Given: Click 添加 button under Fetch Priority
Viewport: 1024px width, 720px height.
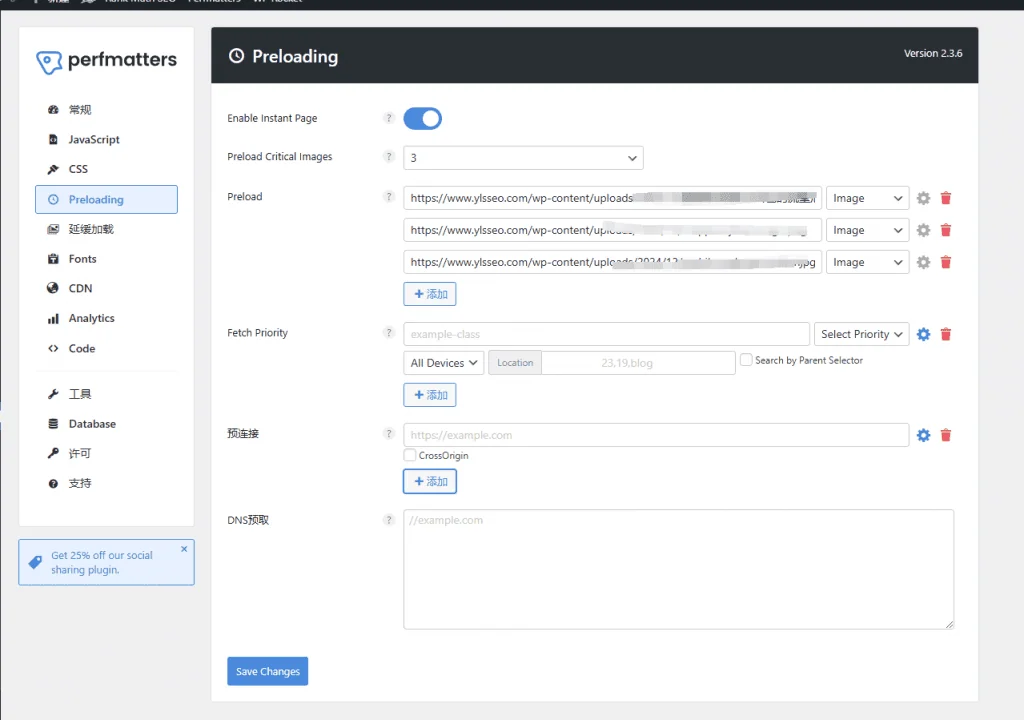Looking at the screenshot, I should click(430, 395).
